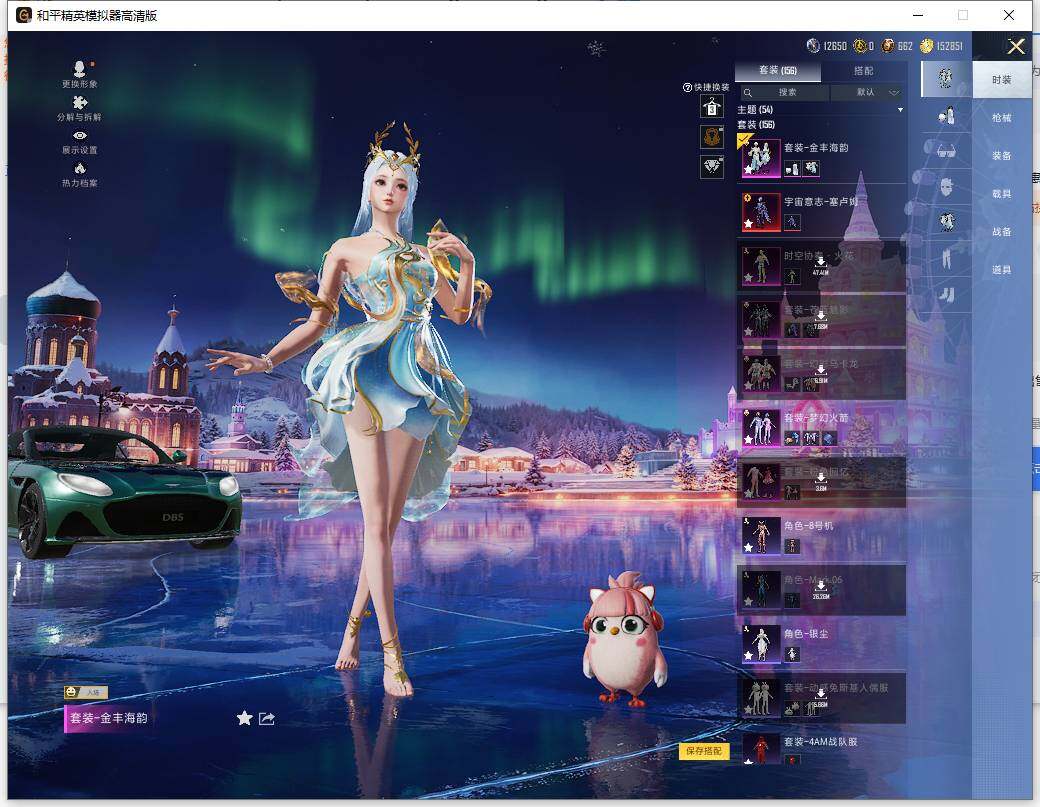The width and height of the screenshot is (1040, 807).
Task: Open the 载具 vehicles menu
Action: [1002, 194]
